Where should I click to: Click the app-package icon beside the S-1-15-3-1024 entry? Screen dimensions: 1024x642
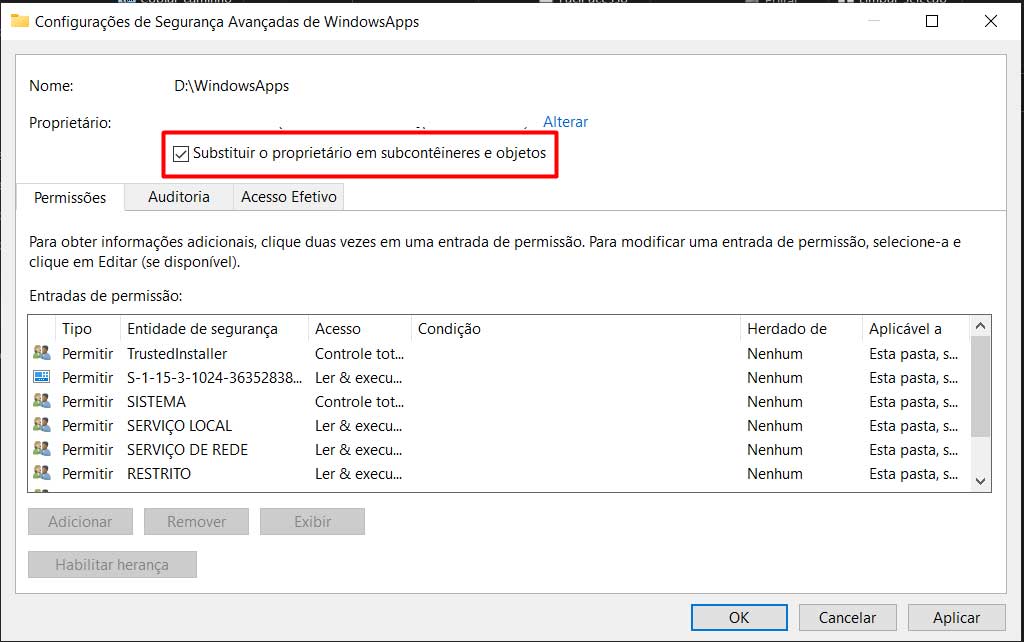[x=42, y=377]
